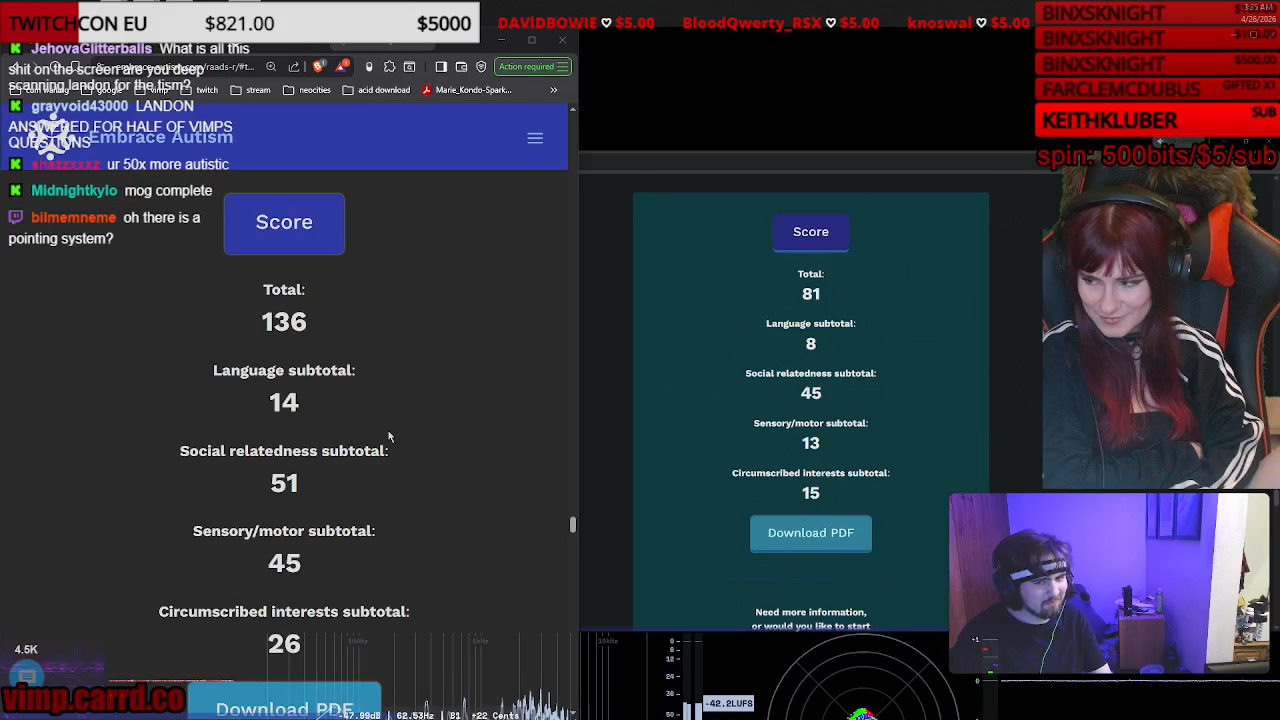Click Download PDF below the 136 score

284,702
